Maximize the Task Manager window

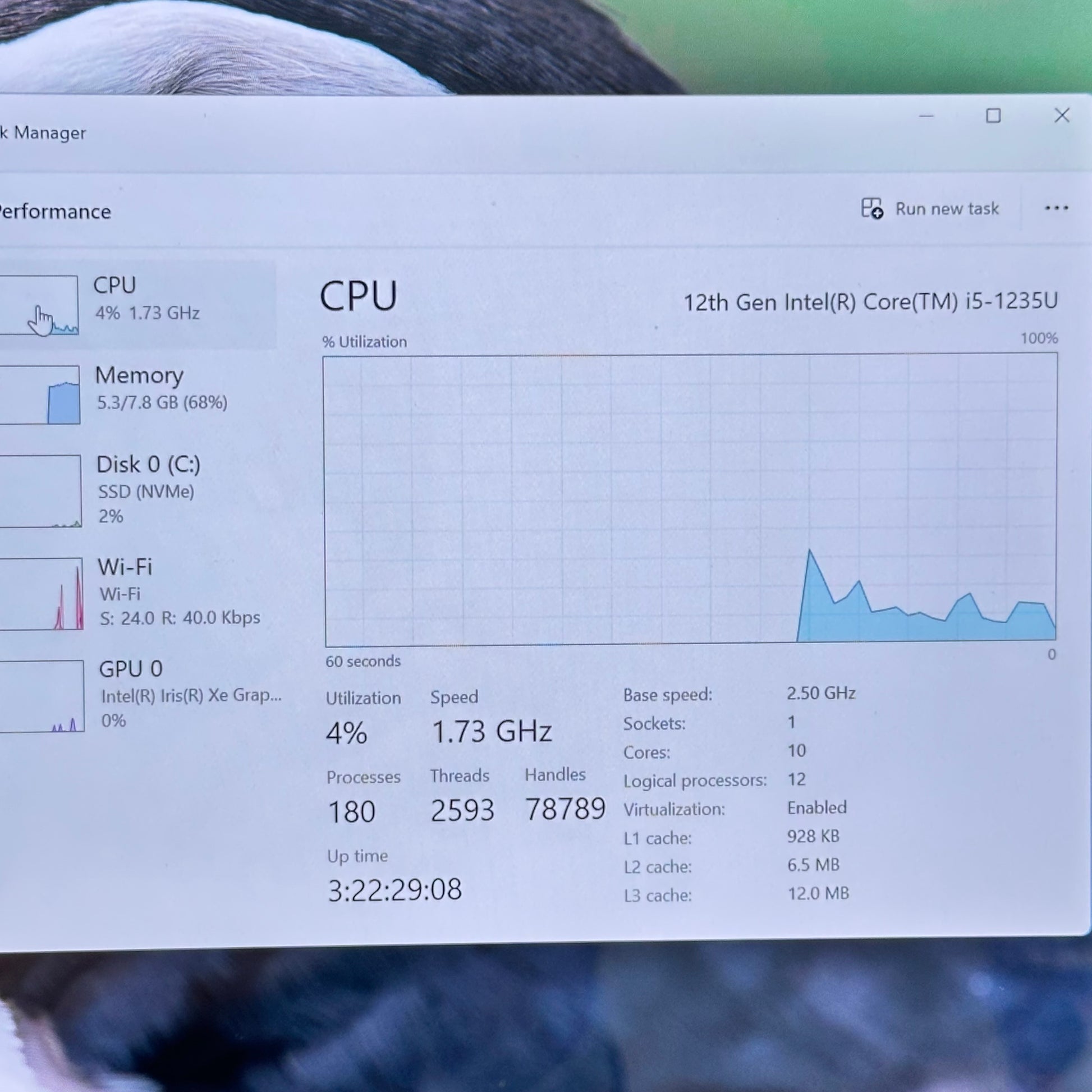coord(993,116)
